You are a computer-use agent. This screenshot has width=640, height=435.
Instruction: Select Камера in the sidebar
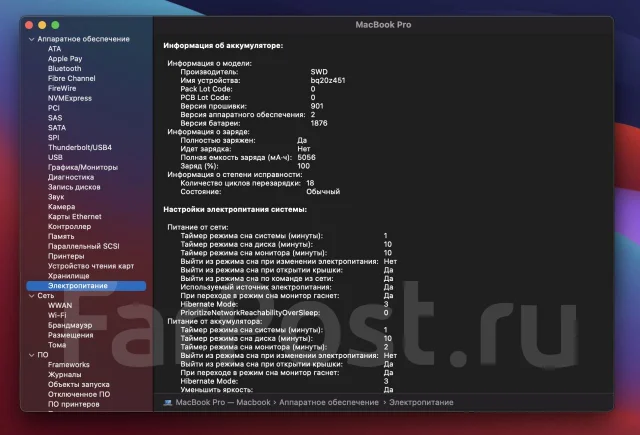point(61,207)
